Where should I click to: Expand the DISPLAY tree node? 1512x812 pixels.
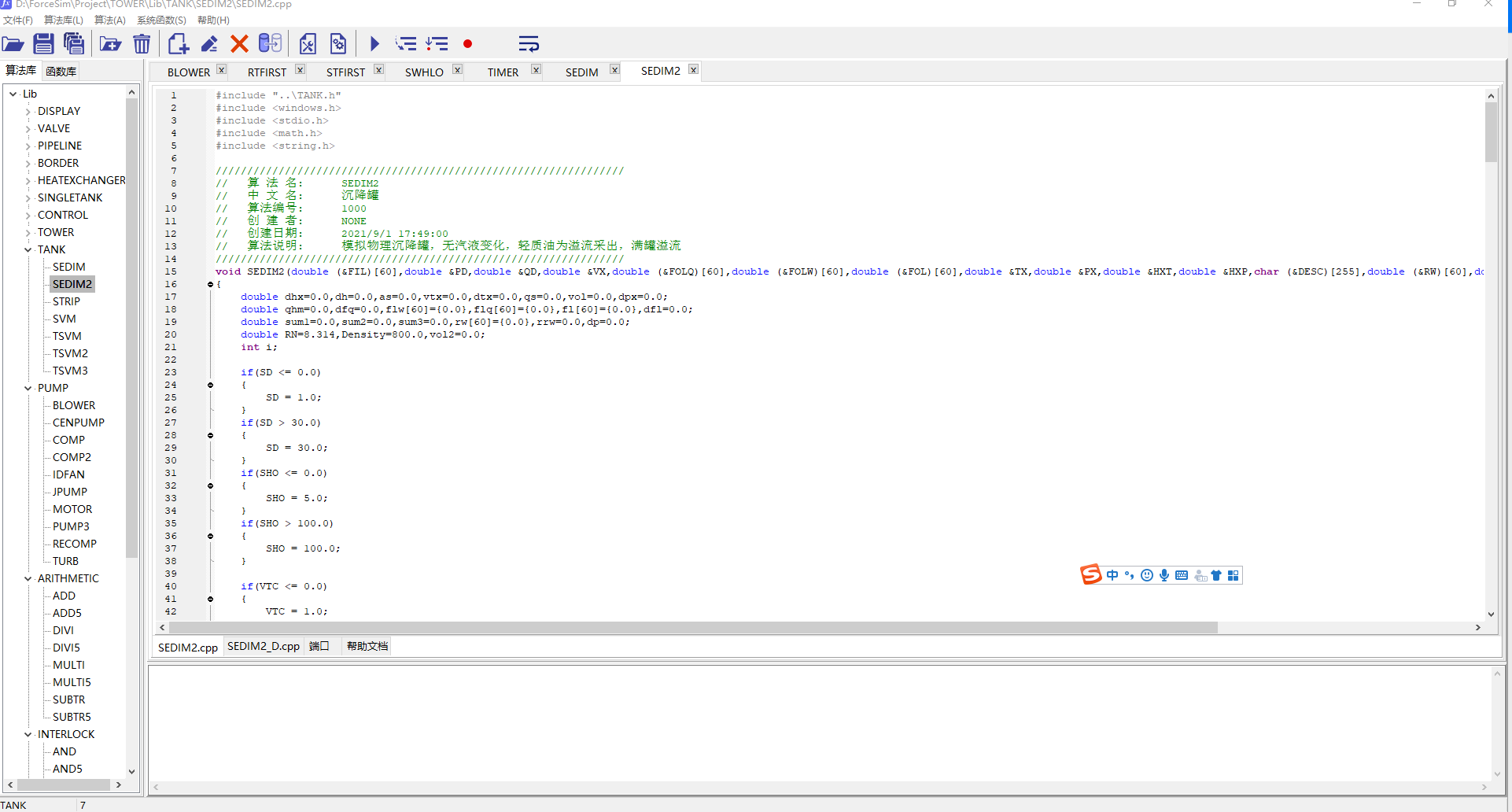[28, 111]
